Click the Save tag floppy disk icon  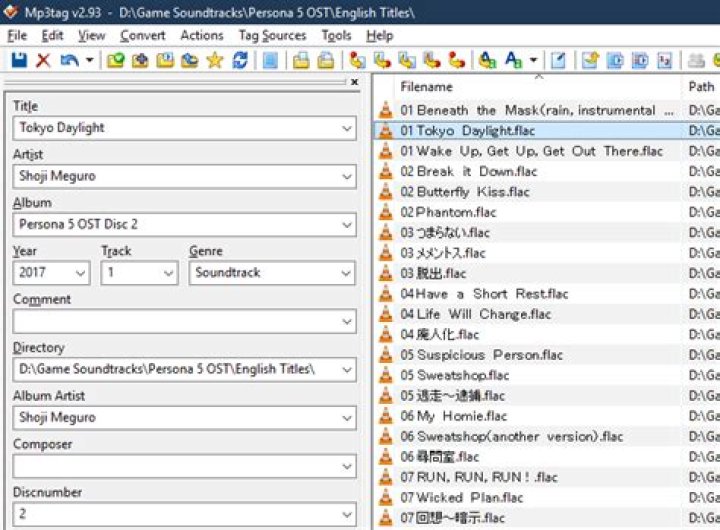click(x=19, y=60)
